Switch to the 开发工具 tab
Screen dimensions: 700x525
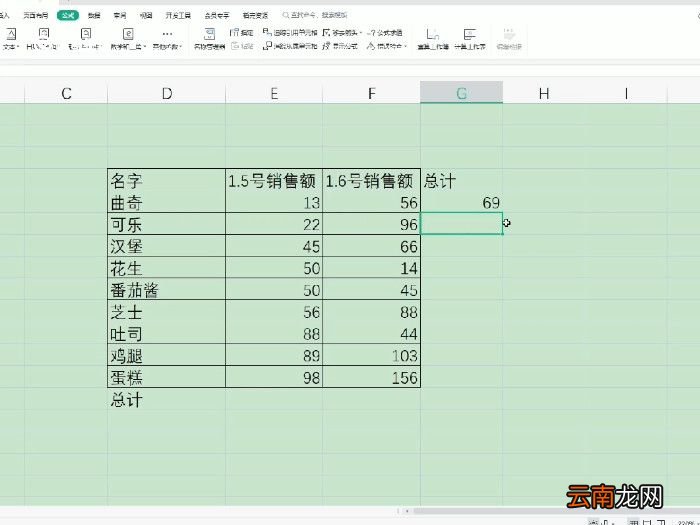pos(178,15)
